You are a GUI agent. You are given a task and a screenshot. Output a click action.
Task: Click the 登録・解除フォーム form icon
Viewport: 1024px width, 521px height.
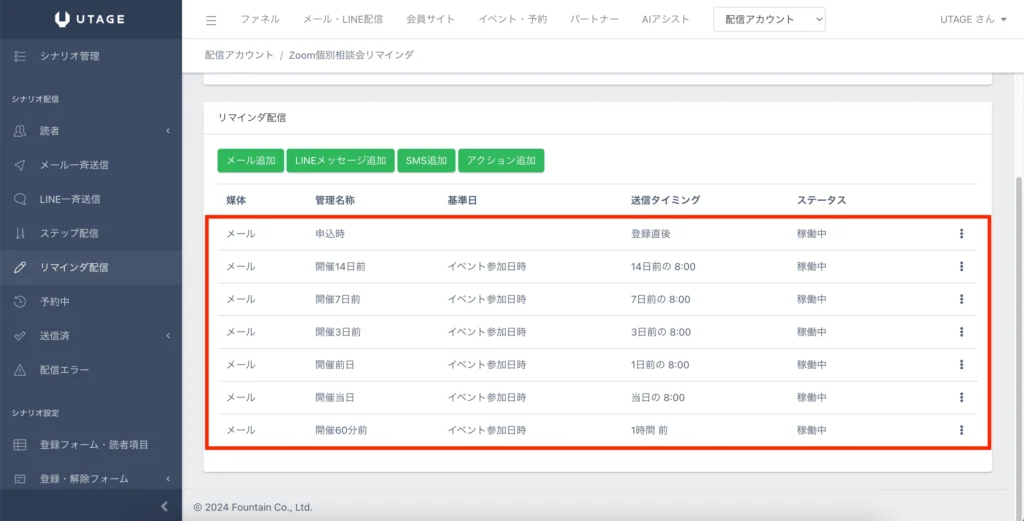tap(20, 479)
